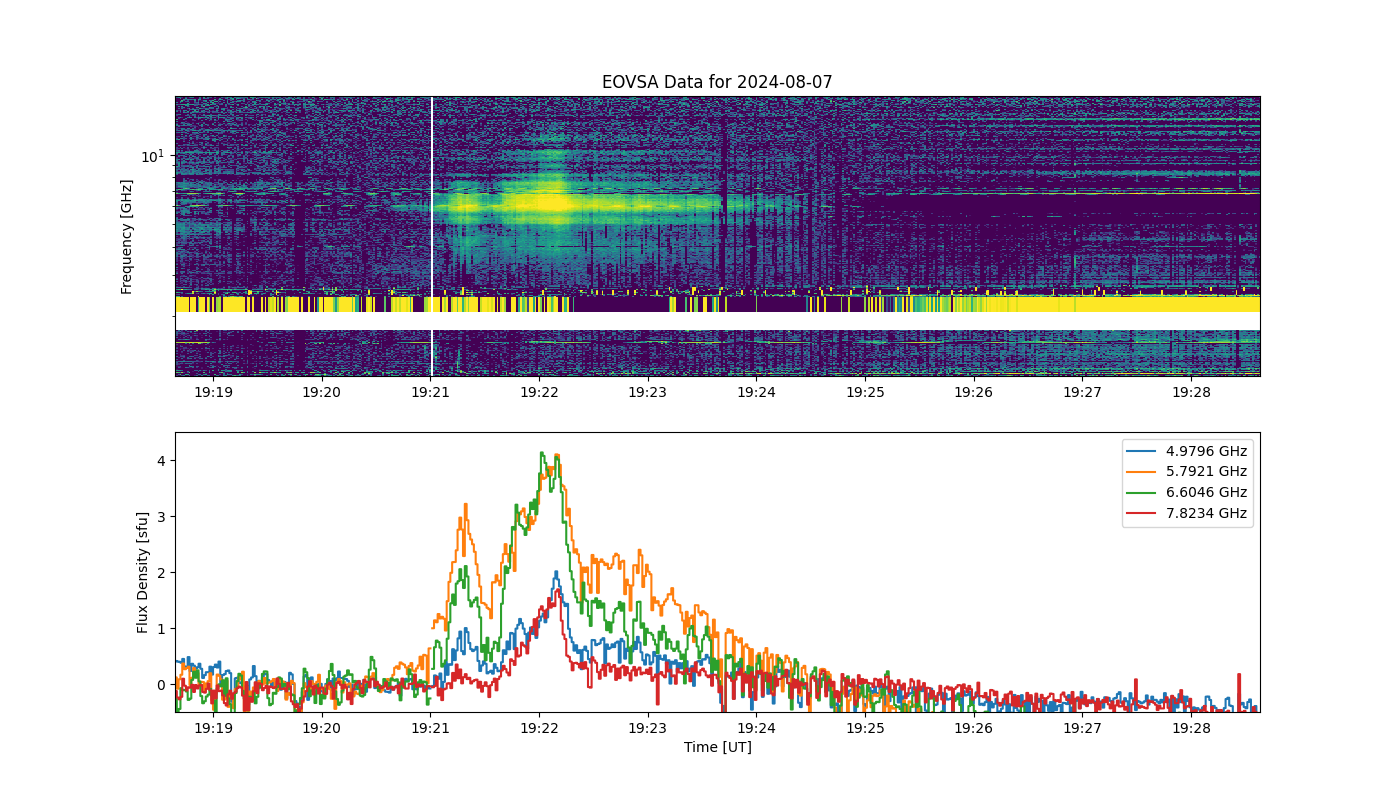Click the 'Frequency [GHz]' axis label
The width and height of the screenshot is (1400, 800).
[x=127, y=236]
